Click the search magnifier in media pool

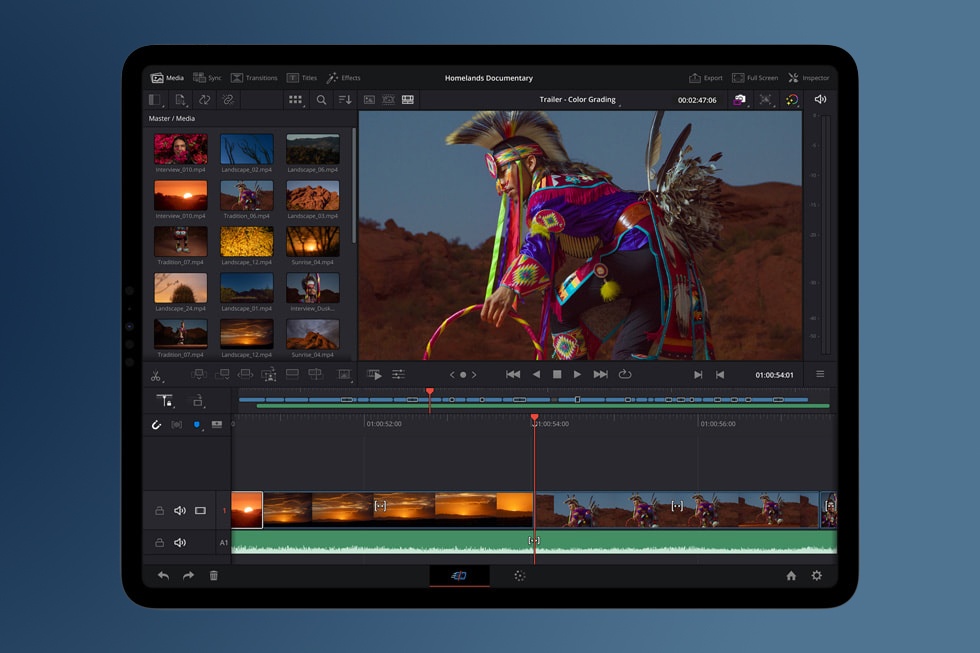(x=321, y=100)
